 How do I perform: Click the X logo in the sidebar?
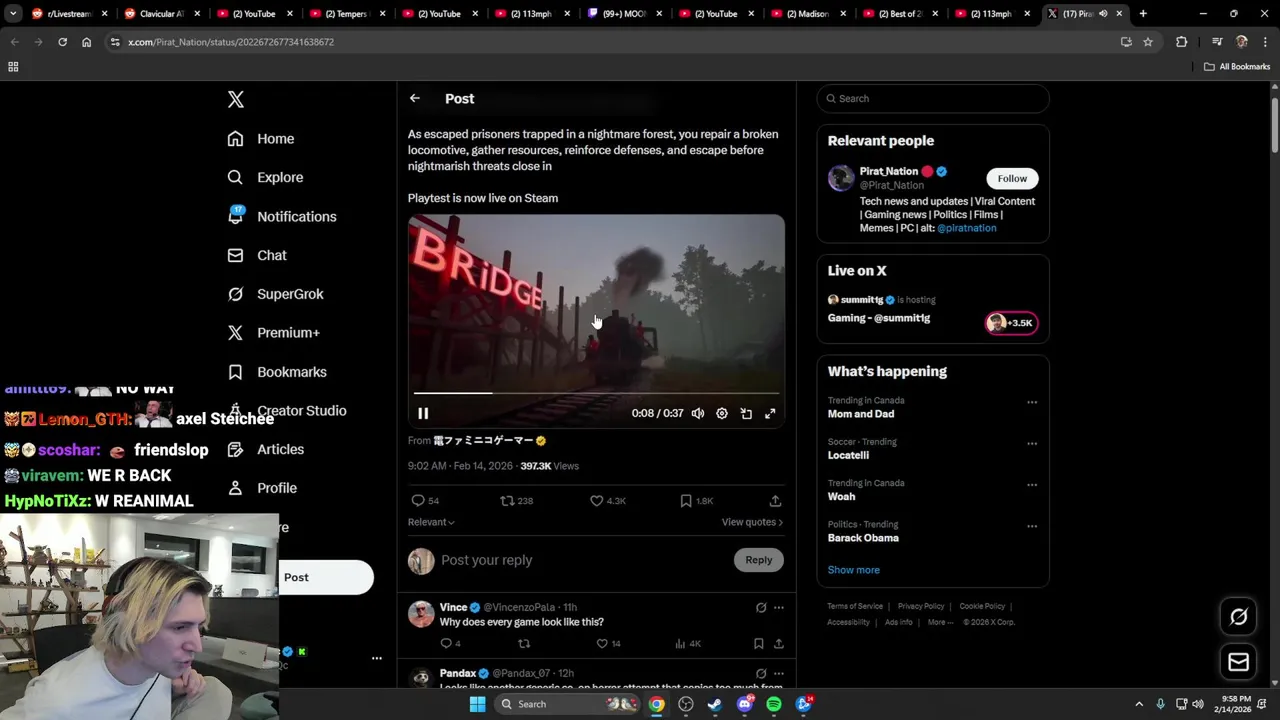click(235, 99)
